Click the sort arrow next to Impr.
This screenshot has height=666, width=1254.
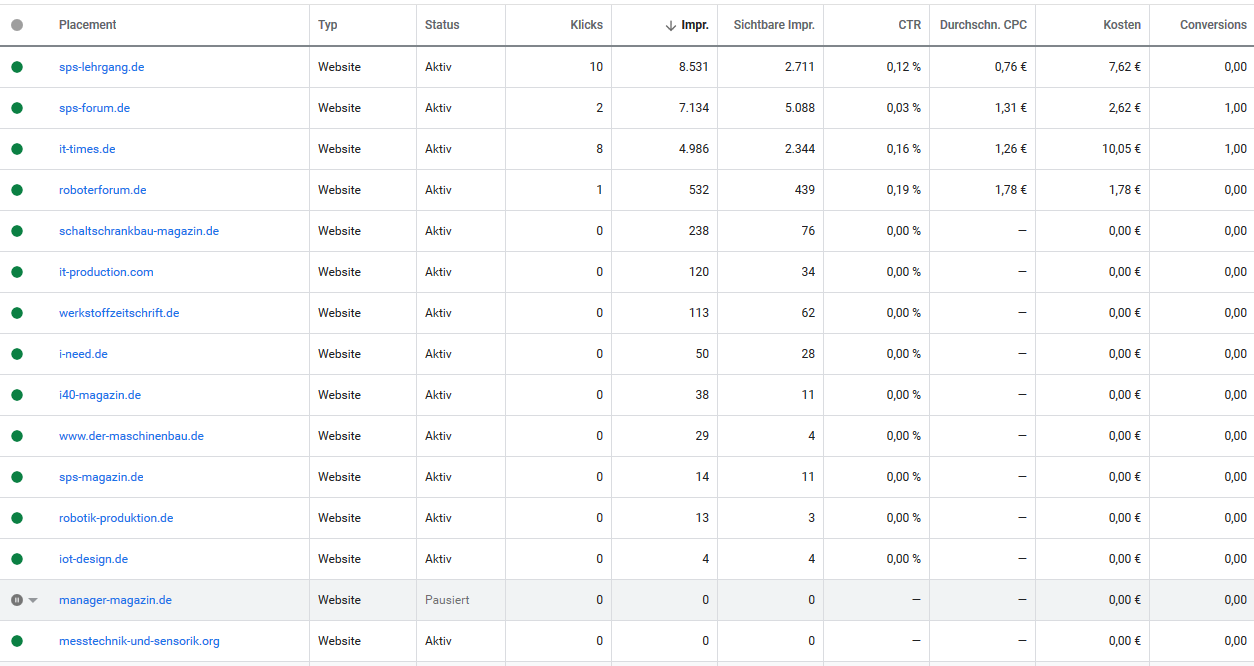click(x=670, y=25)
